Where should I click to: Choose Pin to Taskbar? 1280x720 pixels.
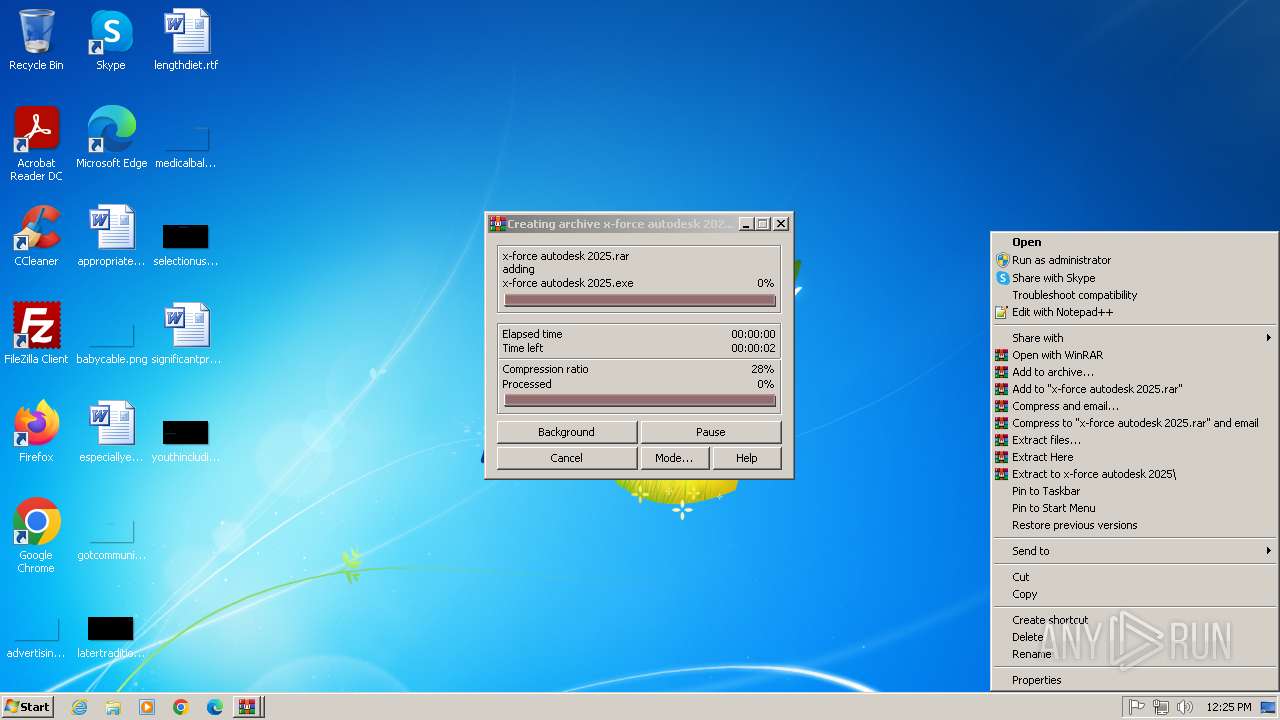(x=1134, y=491)
